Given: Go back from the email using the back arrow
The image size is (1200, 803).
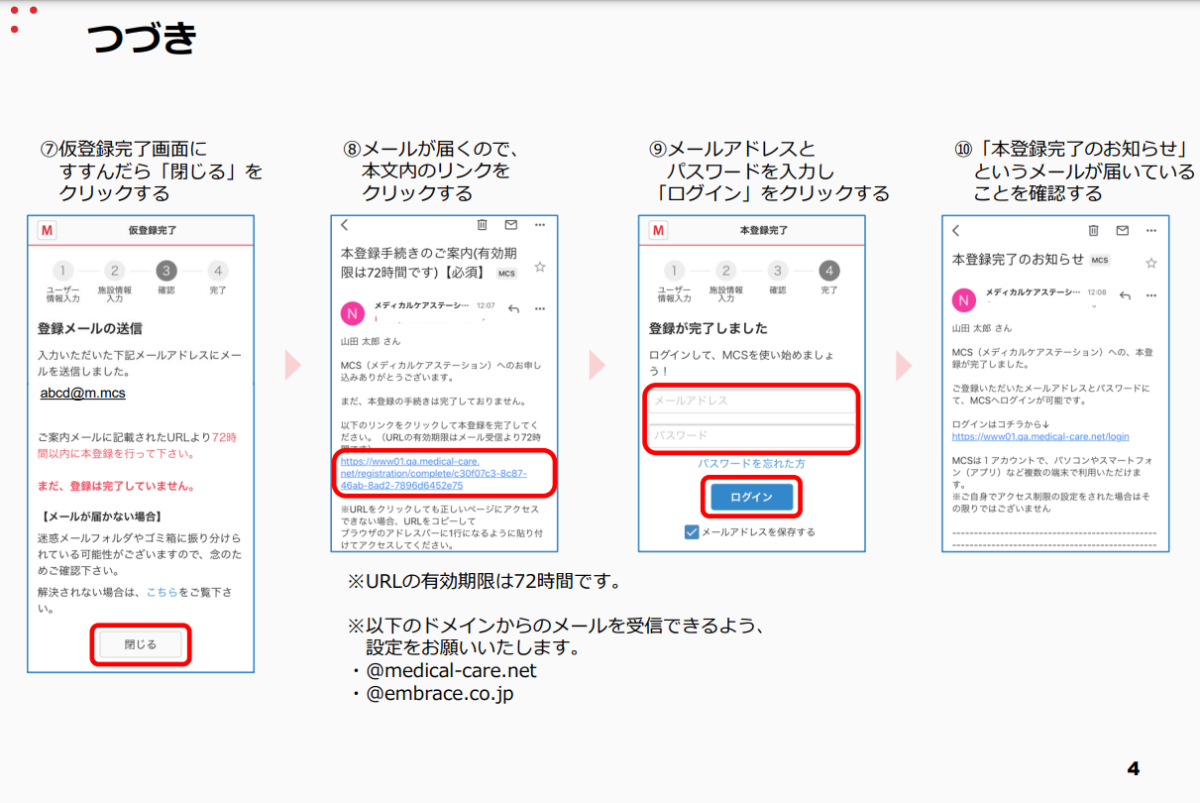Looking at the screenshot, I should coord(344,227).
